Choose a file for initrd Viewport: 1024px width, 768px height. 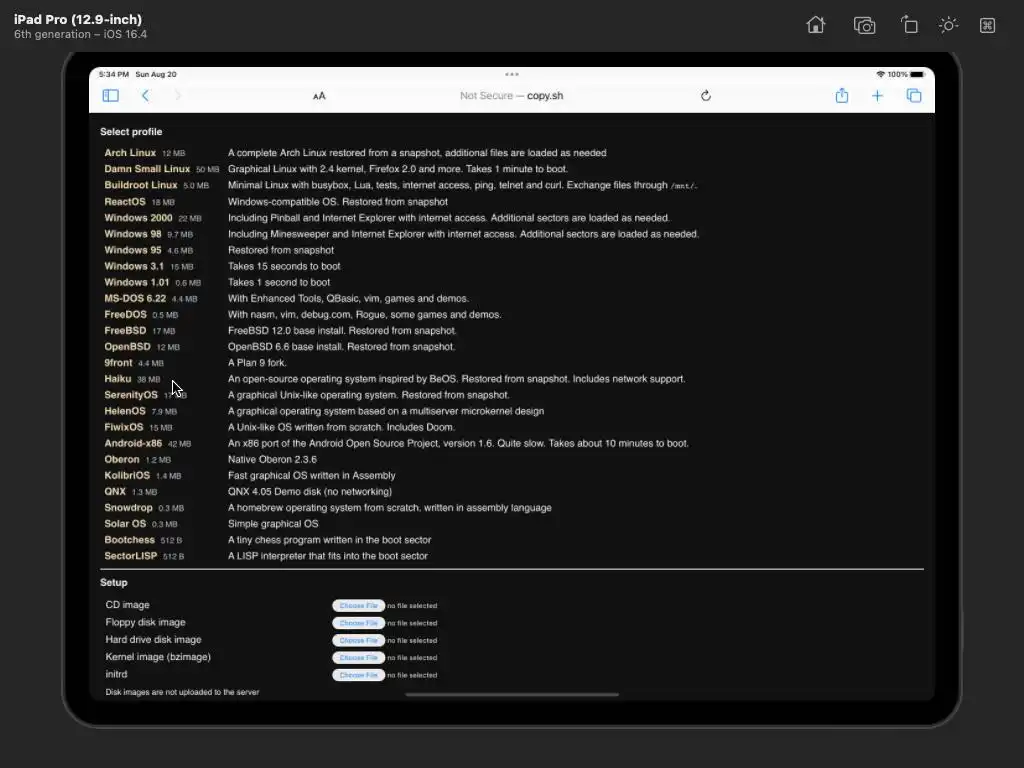pyautogui.click(x=359, y=675)
